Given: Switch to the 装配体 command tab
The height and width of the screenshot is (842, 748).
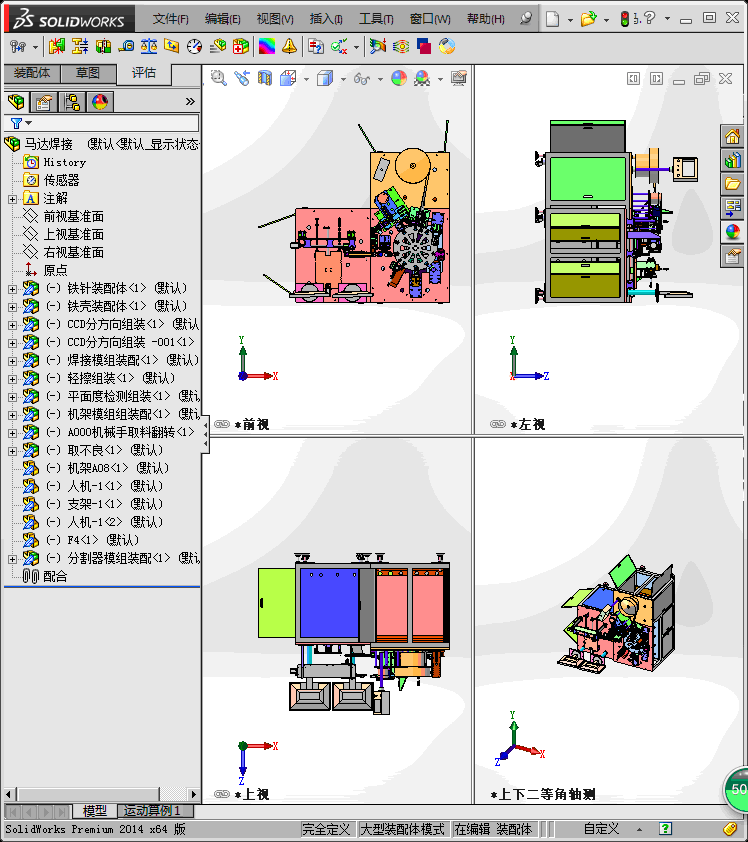Looking at the screenshot, I should [x=32, y=73].
